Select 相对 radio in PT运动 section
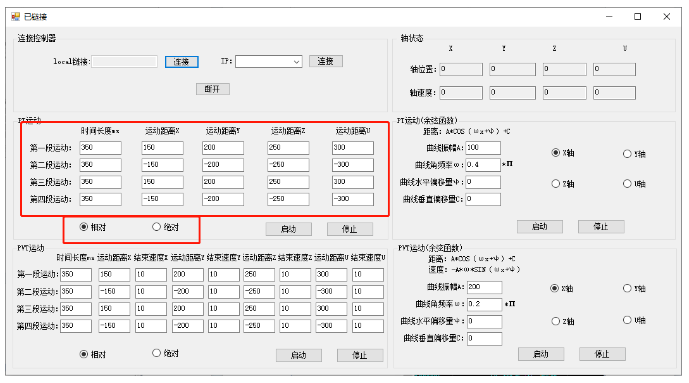 pos(93,227)
